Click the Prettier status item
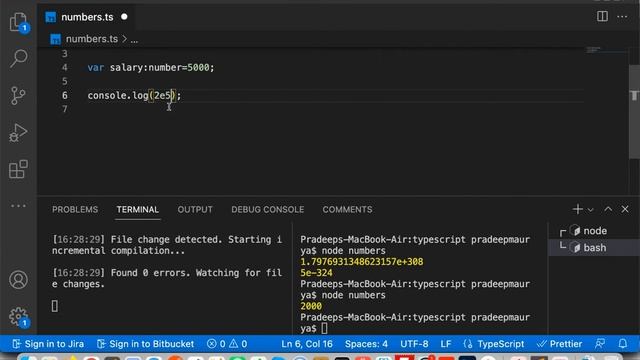 pos(559,344)
